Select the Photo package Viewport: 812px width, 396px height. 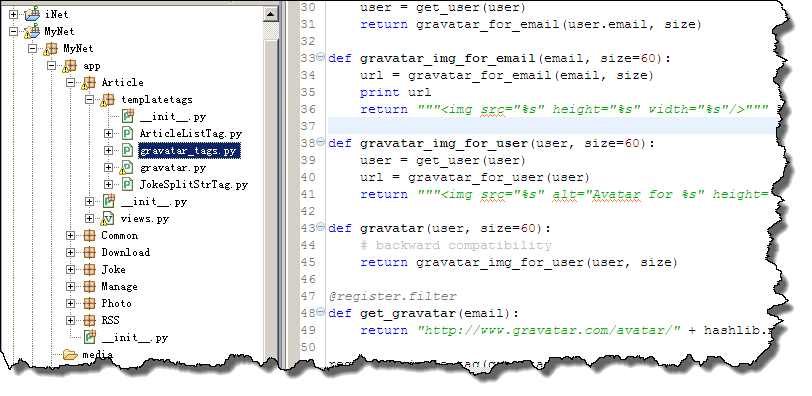117,303
